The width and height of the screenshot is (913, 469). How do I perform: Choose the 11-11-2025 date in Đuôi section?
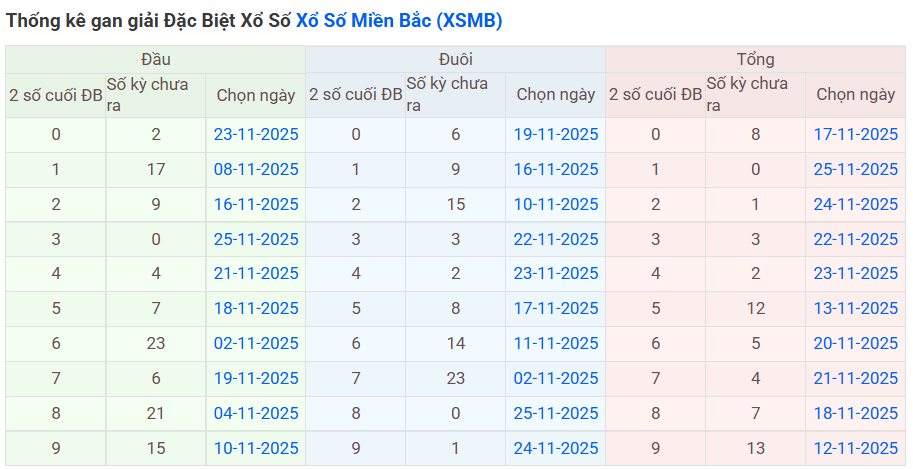556,343
